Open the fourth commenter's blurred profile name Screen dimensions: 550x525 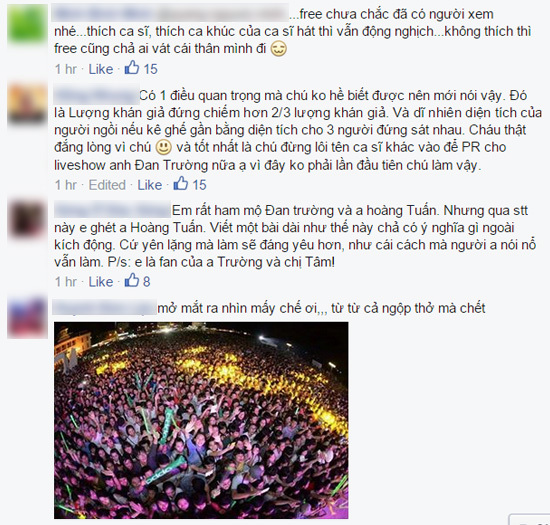(x=104, y=308)
